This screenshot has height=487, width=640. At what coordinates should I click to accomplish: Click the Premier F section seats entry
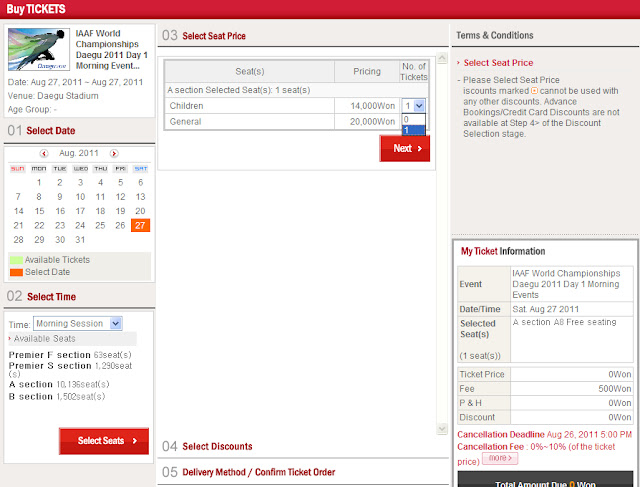(x=70, y=355)
